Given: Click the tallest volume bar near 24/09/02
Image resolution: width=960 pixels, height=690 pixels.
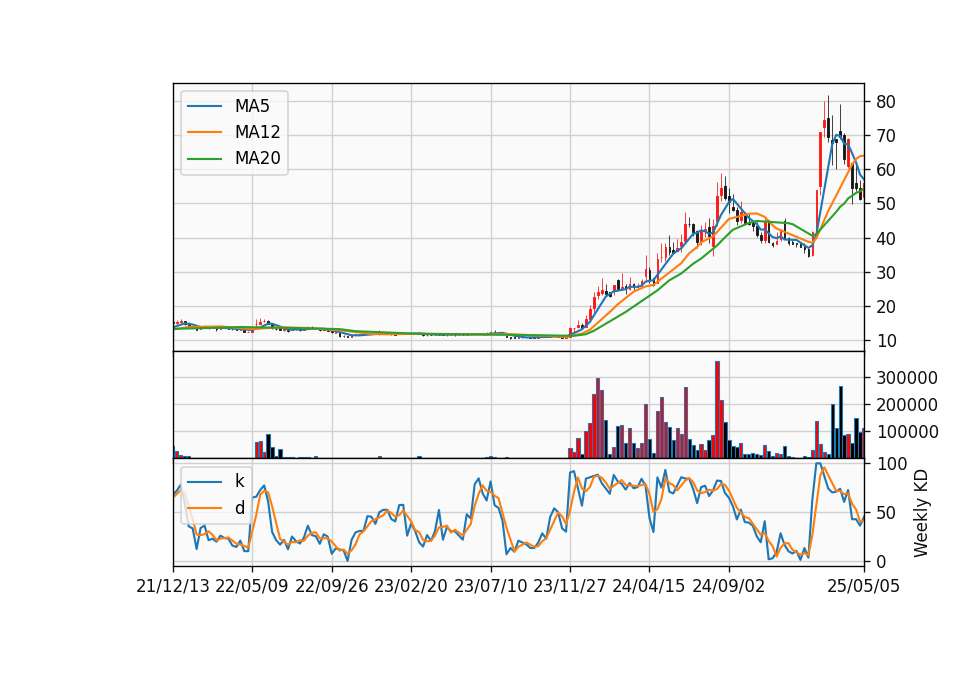Looking at the screenshot, I should (718, 410).
